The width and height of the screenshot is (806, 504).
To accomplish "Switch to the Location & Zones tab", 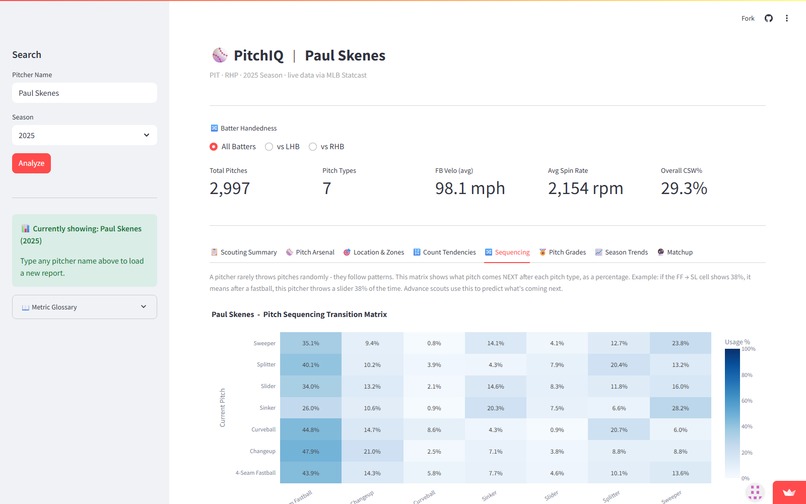I will (374, 252).
